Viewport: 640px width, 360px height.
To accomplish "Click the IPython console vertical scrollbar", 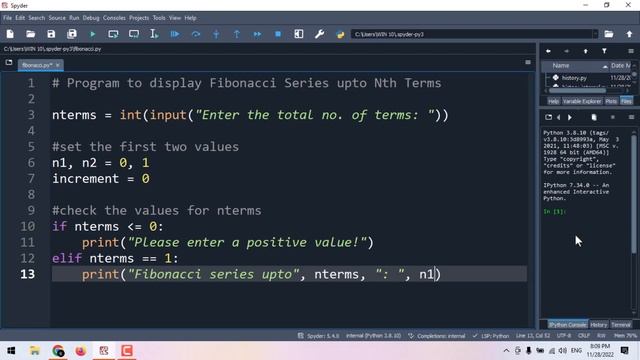I will (x=634, y=194).
